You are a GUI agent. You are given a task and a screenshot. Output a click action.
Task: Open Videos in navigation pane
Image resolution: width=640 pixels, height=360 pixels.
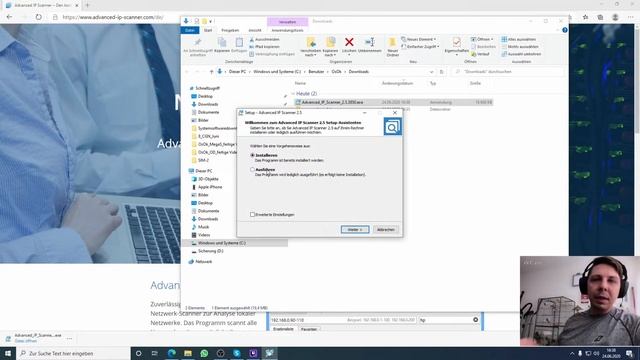(204, 235)
